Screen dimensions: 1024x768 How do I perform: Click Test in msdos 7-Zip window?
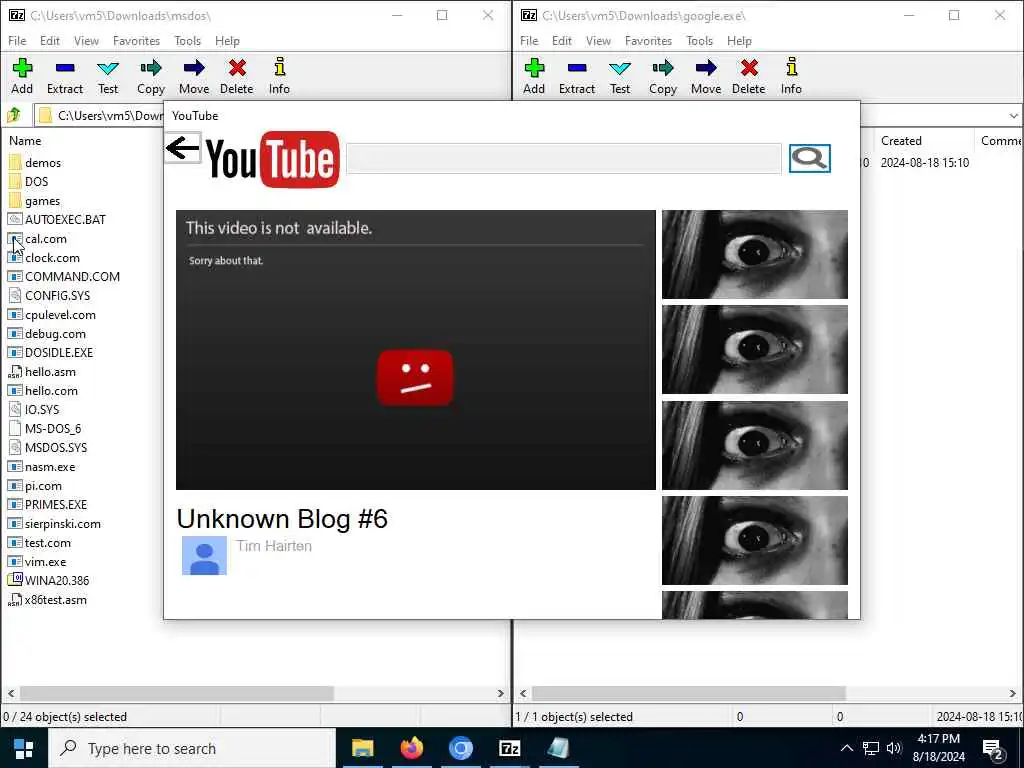pyautogui.click(x=108, y=76)
